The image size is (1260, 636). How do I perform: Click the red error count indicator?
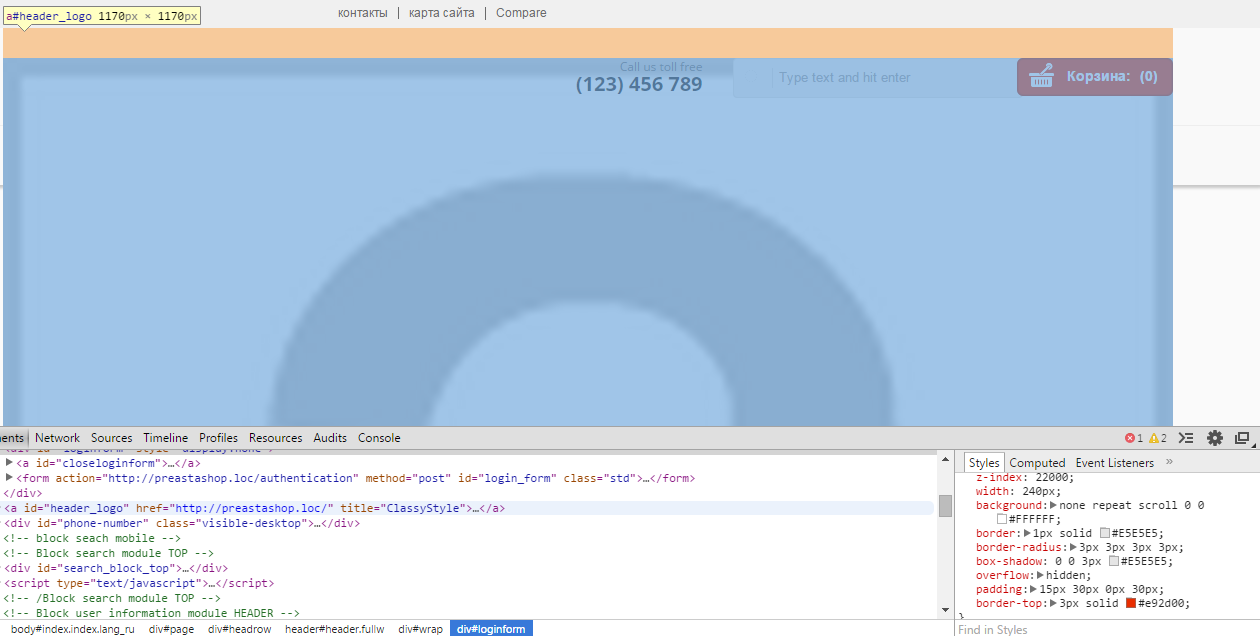[x=1133, y=438]
